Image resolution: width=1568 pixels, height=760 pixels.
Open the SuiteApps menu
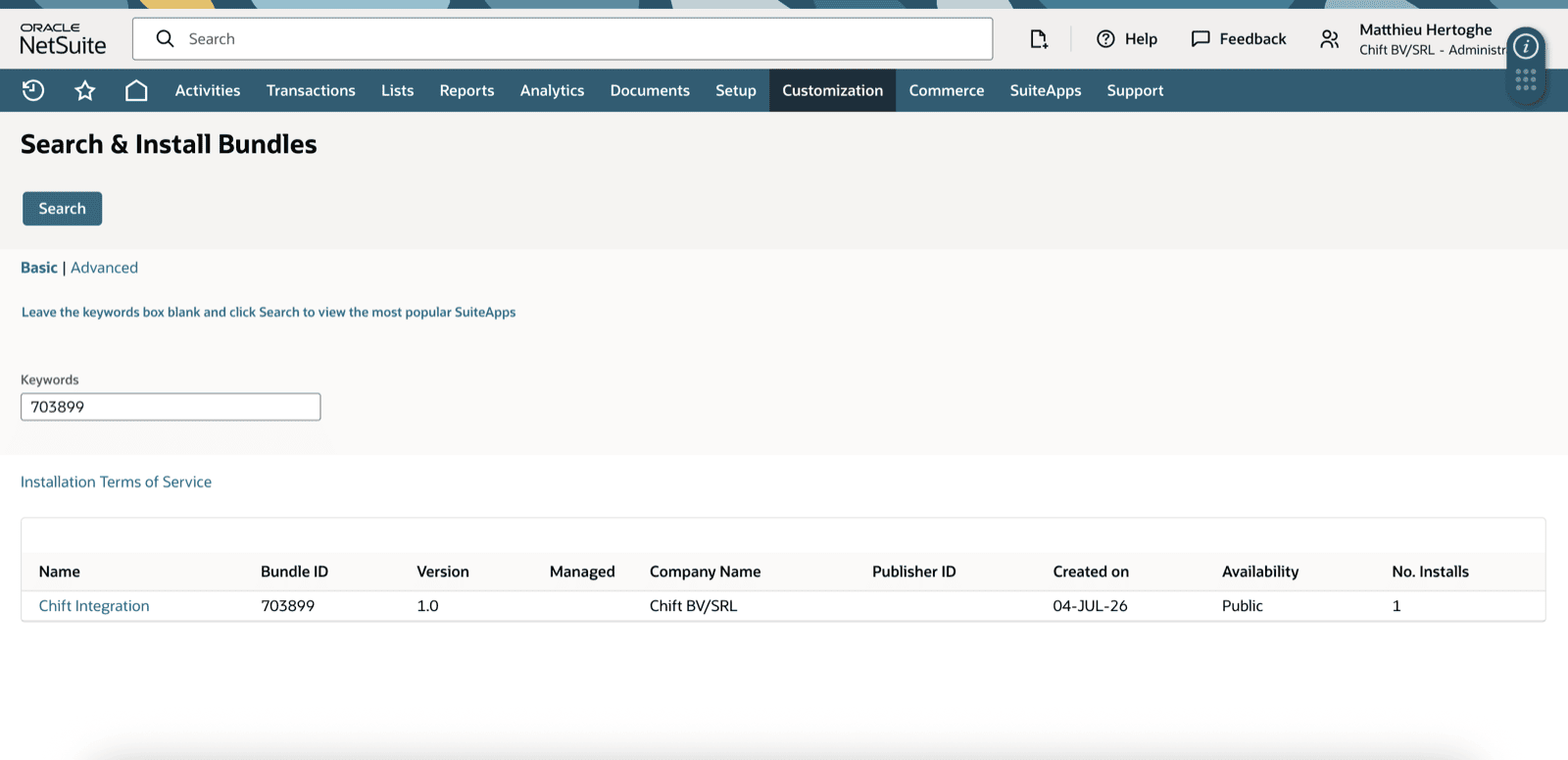pyautogui.click(x=1046, y=90)
